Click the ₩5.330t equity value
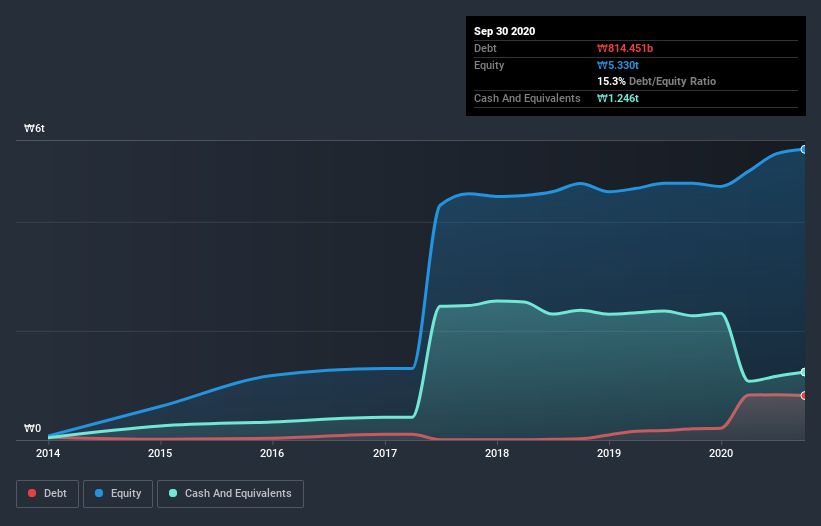821x526 pixels. [618, 65]
